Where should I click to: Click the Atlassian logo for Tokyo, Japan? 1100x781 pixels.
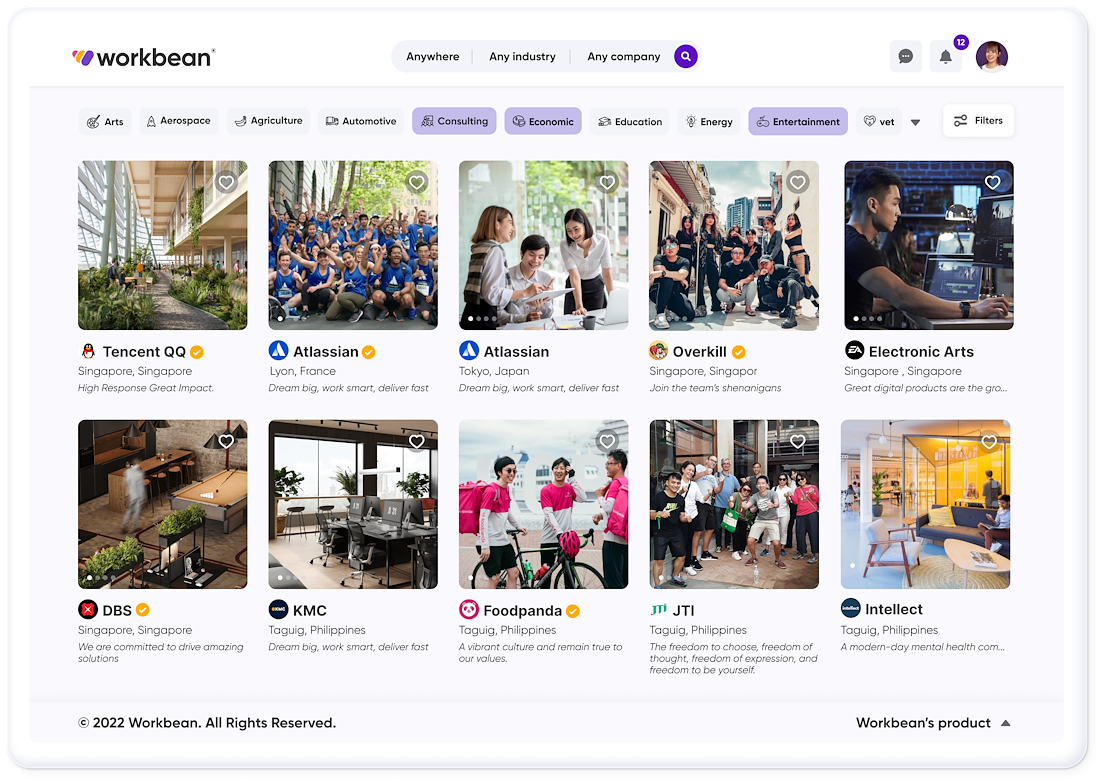[469, 350]
